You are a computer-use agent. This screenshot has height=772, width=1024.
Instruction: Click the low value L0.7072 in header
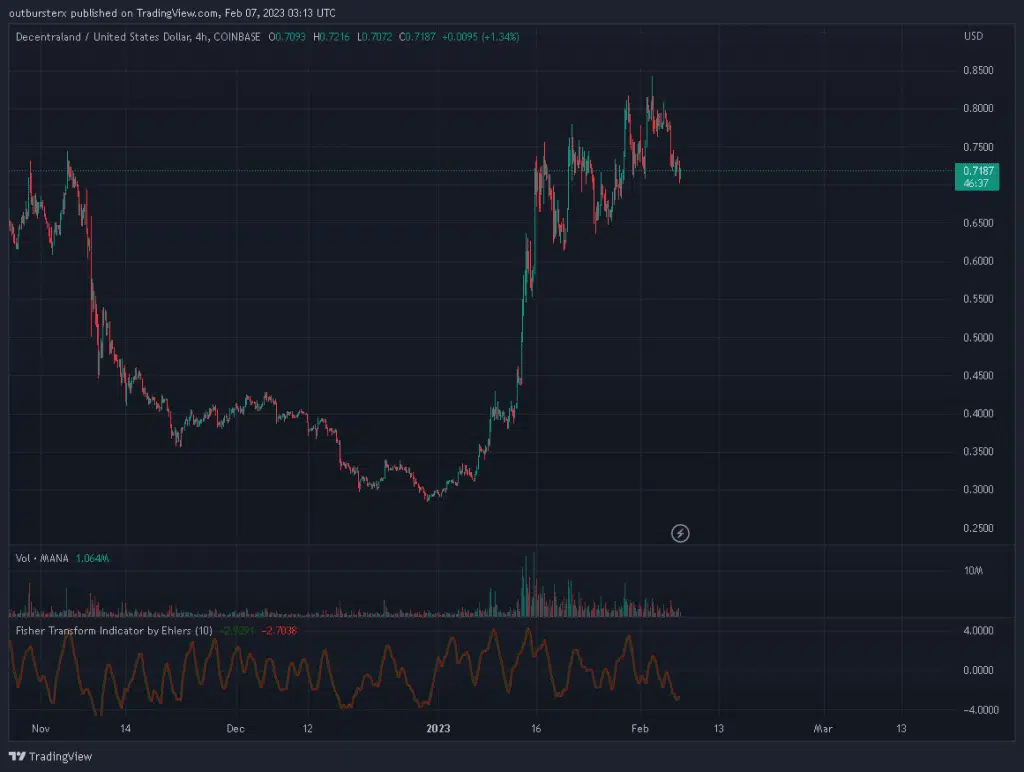pyautogui.click(x=374, y=37)
